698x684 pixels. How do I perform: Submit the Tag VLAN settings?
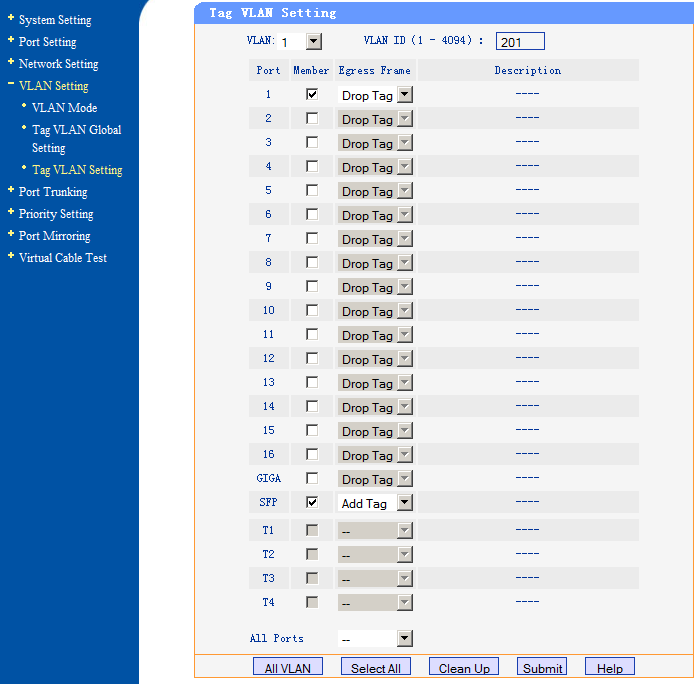[x=542, y=667]
